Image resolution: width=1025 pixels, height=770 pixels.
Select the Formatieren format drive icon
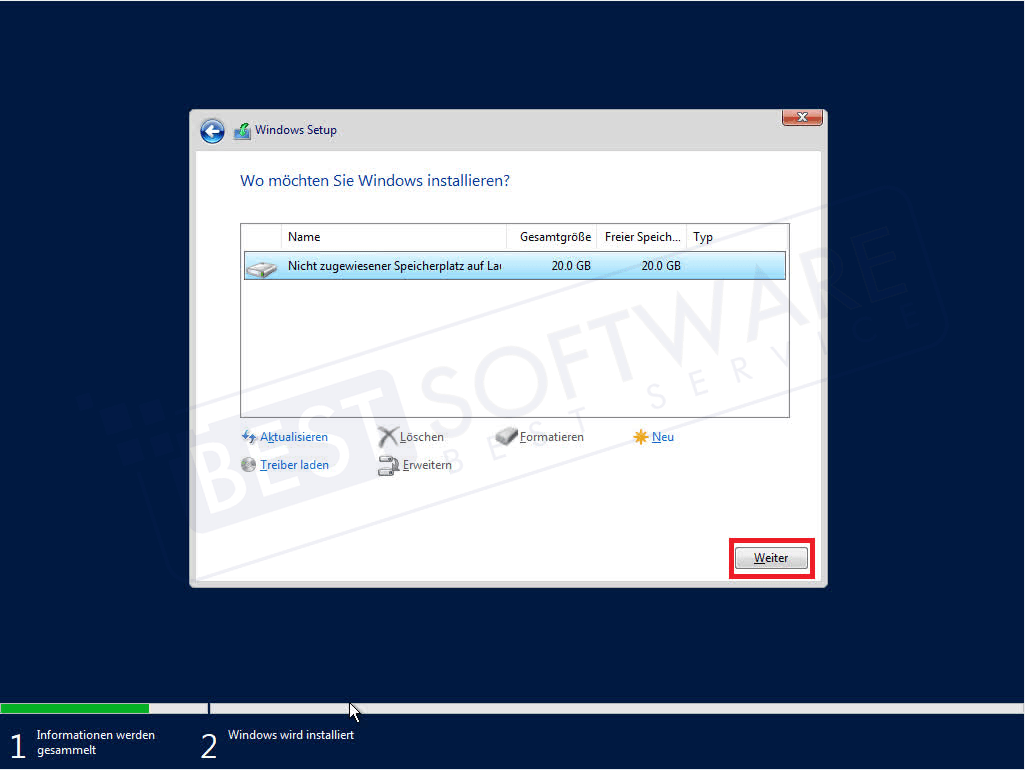[505, 436]
